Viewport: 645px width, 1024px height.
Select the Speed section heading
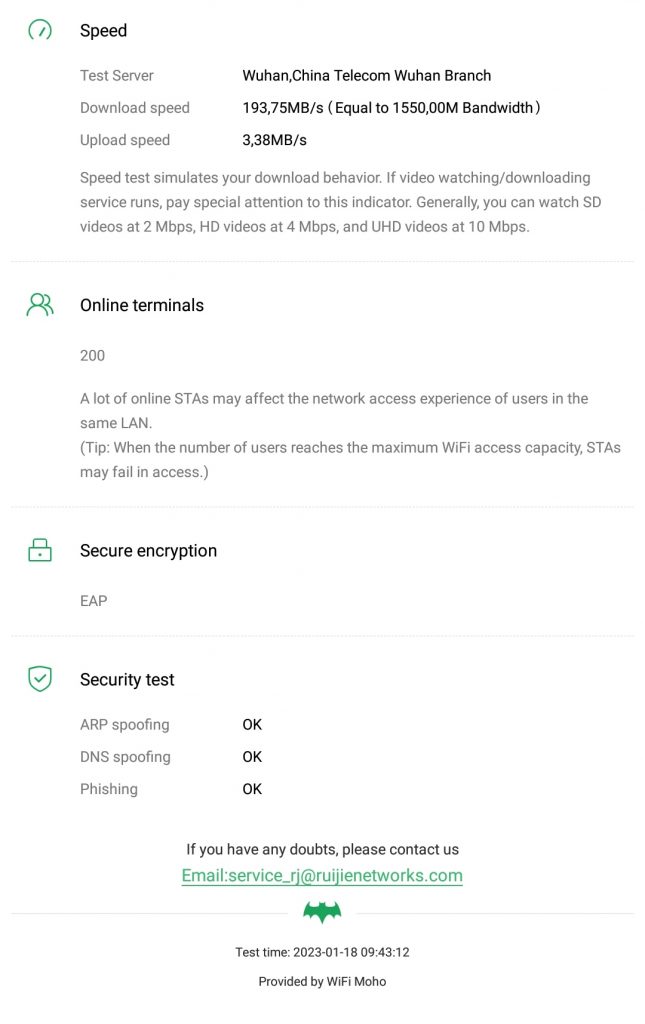point(103,31)
